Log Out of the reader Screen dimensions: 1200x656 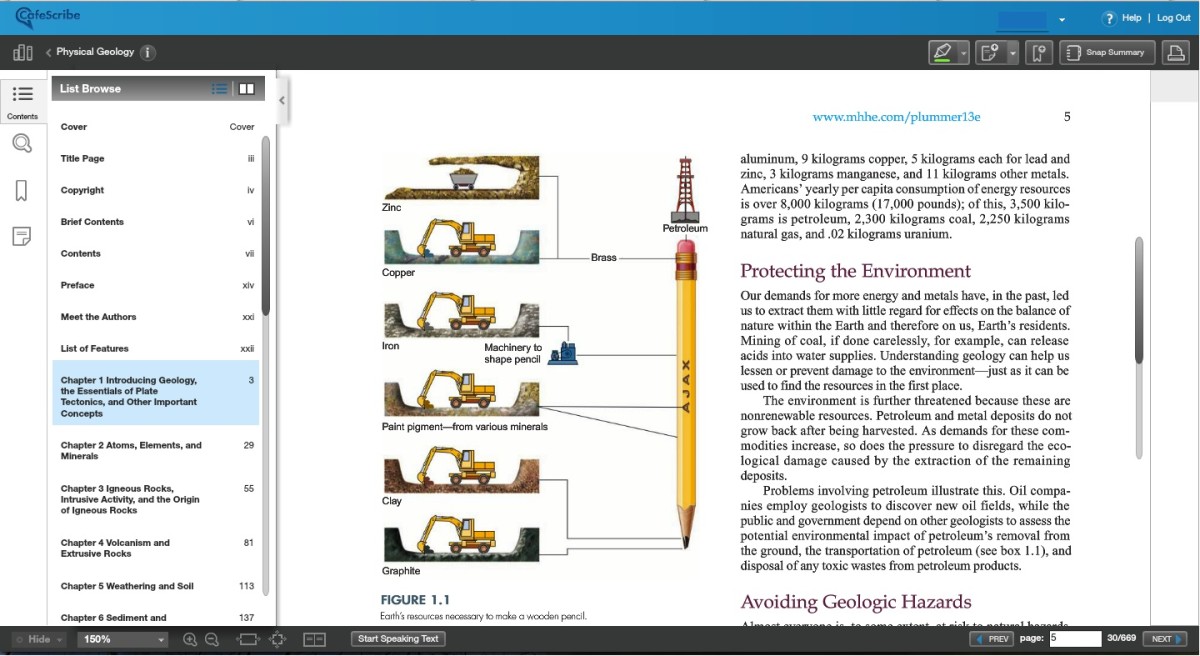1174,18
